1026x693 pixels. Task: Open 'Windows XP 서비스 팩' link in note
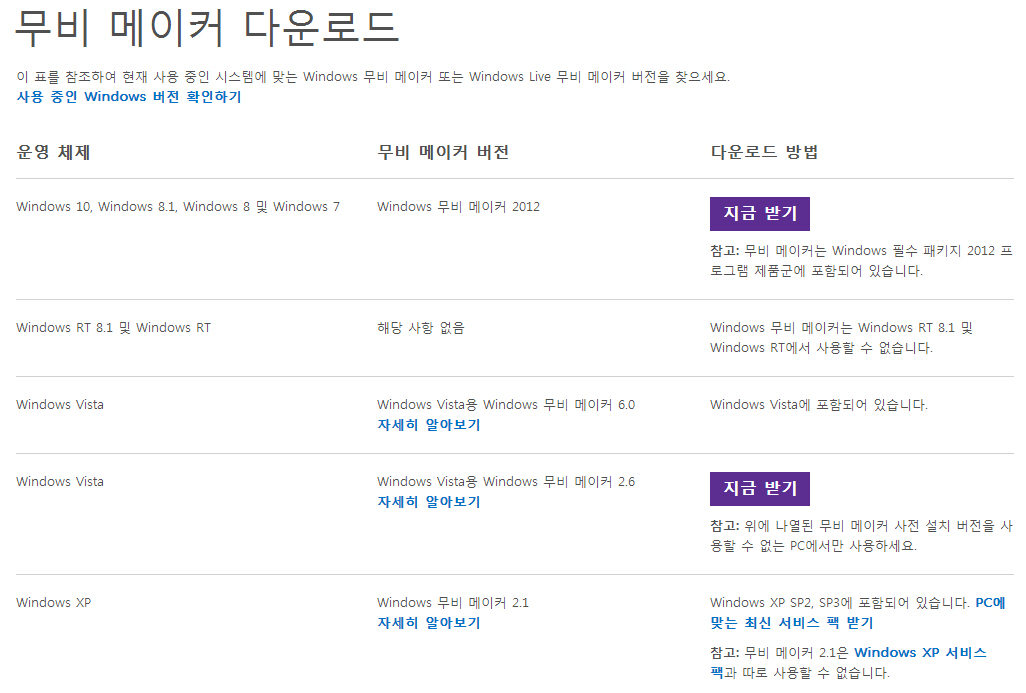tap(849, 662)
